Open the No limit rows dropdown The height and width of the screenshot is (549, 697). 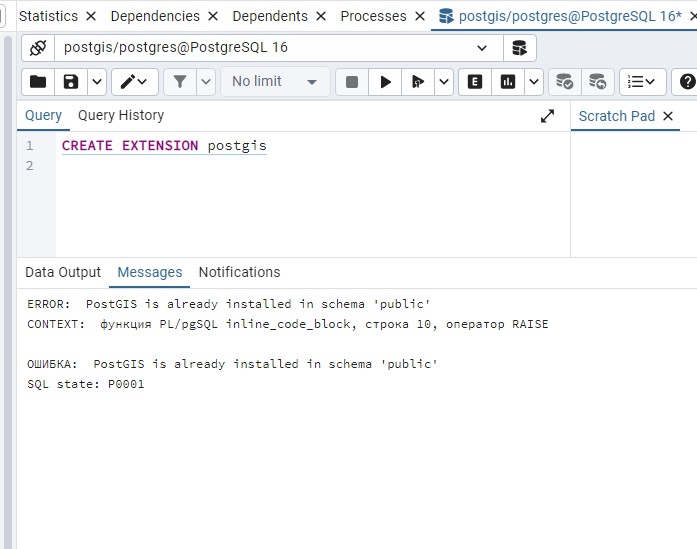click(x=275, y=82)
